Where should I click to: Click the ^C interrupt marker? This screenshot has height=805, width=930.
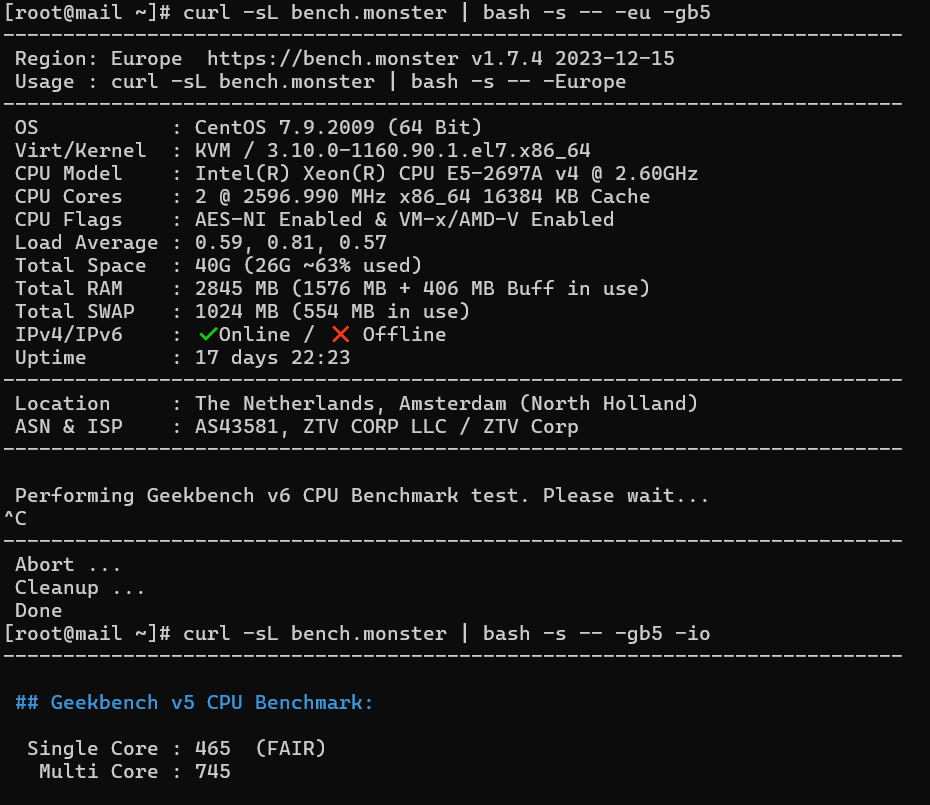point(15,518)
